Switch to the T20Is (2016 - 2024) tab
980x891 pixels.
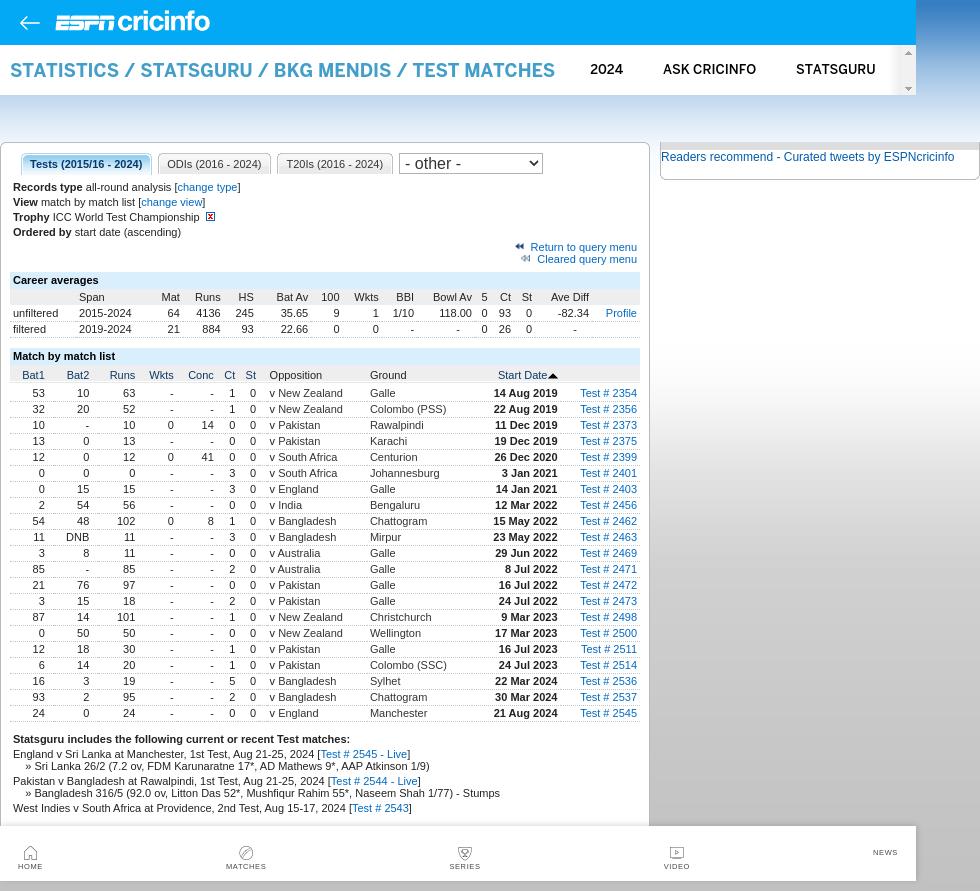pyautogui.click(x=334, y=164)
